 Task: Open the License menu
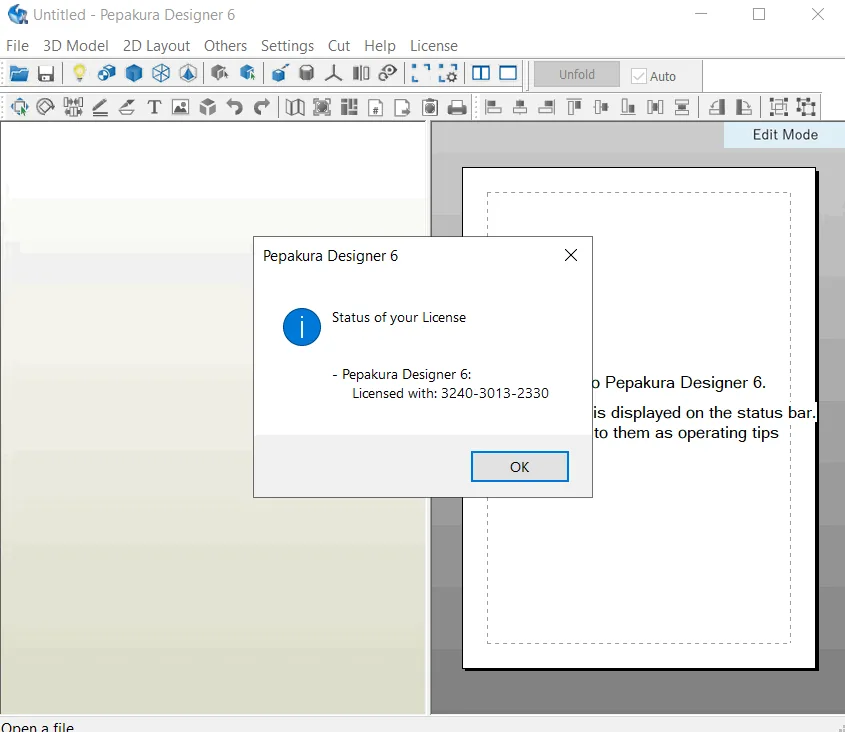point(434,46)
